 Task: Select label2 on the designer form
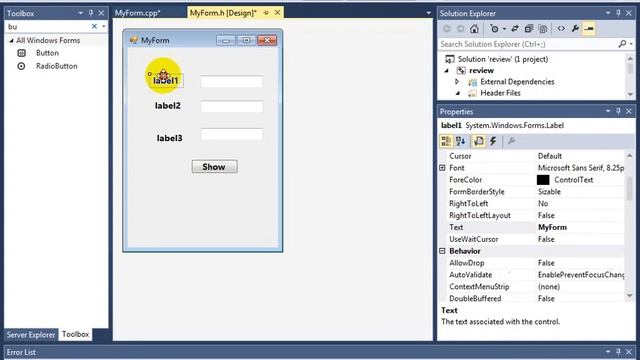point(167,106)
